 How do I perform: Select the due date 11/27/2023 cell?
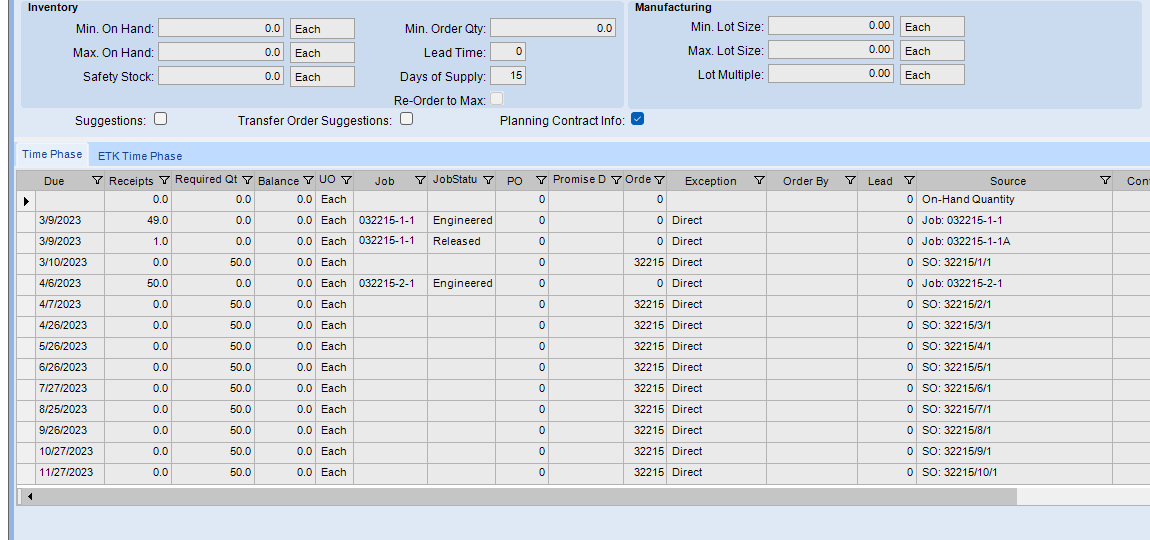click(x=70, y=472)
